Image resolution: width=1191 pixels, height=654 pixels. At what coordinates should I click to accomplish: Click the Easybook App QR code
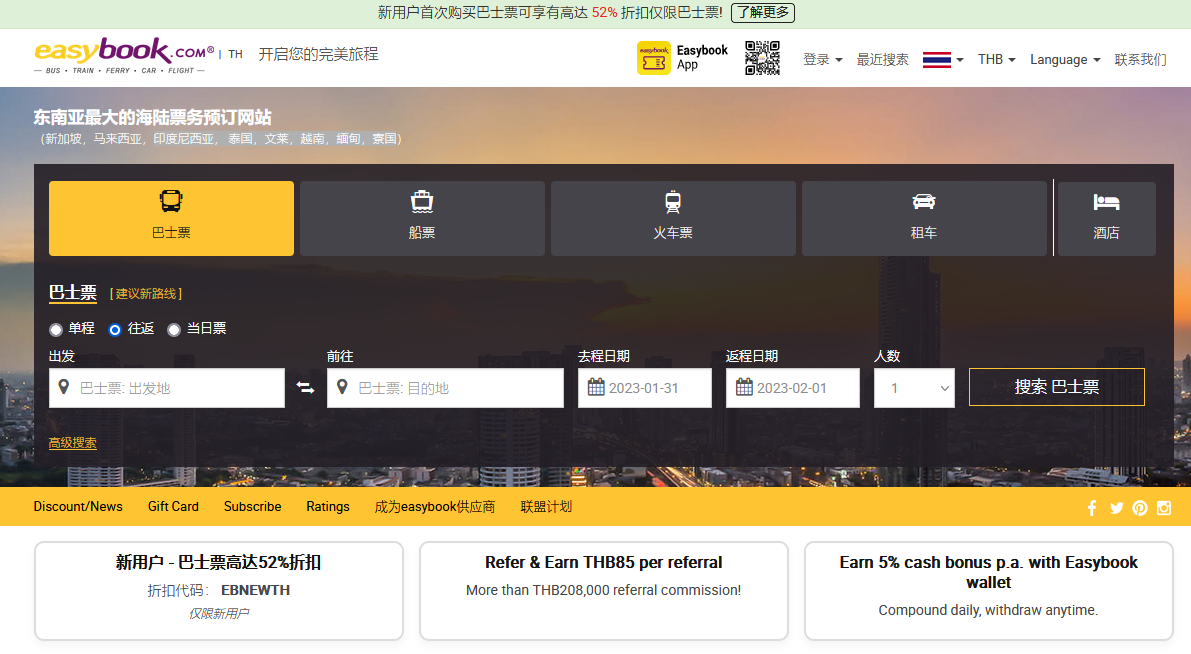click(x=762, y=58)
